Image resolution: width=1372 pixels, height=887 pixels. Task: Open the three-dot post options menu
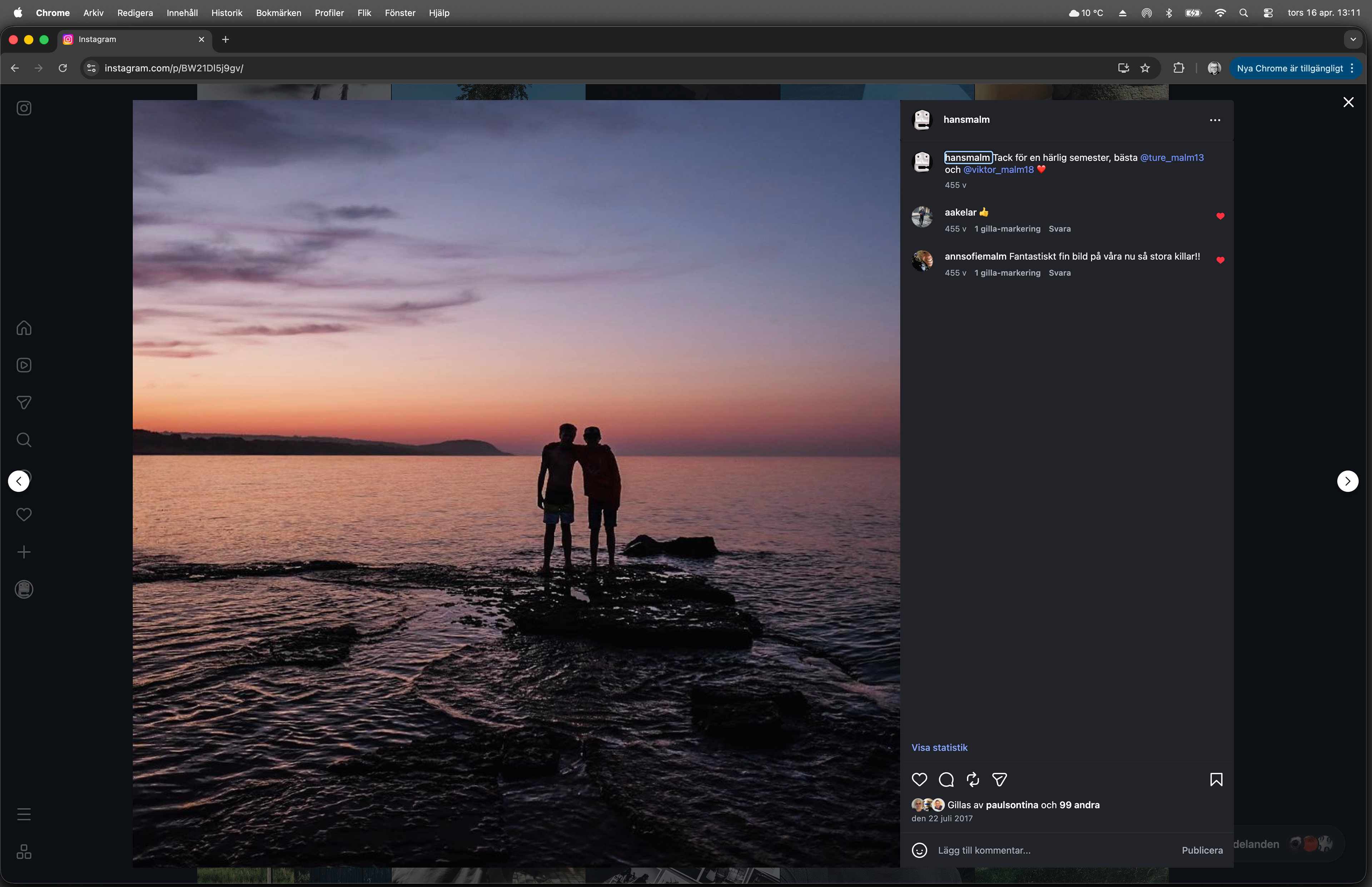tap(1215, 120)
